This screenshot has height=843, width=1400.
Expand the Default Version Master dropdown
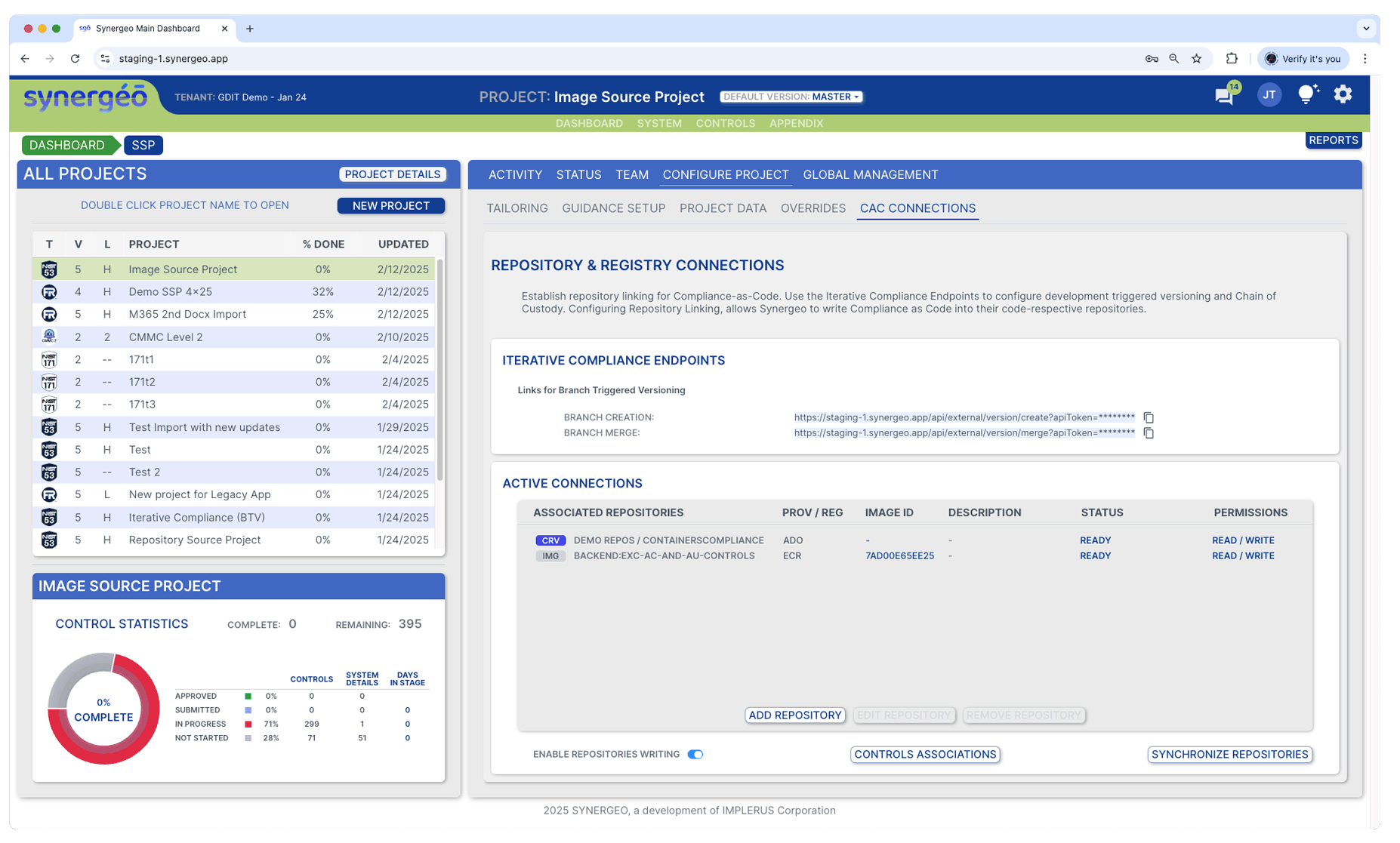[791, 97]
